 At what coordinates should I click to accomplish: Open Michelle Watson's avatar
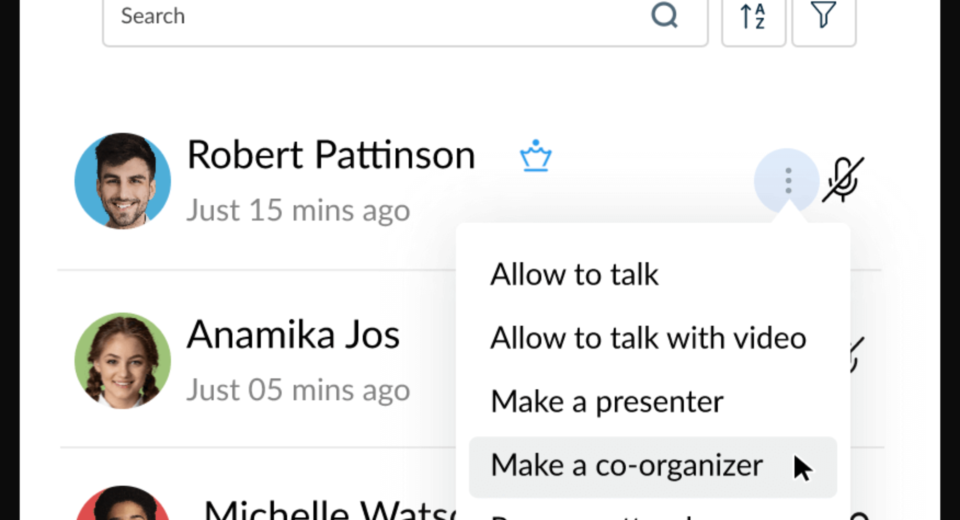123,505
